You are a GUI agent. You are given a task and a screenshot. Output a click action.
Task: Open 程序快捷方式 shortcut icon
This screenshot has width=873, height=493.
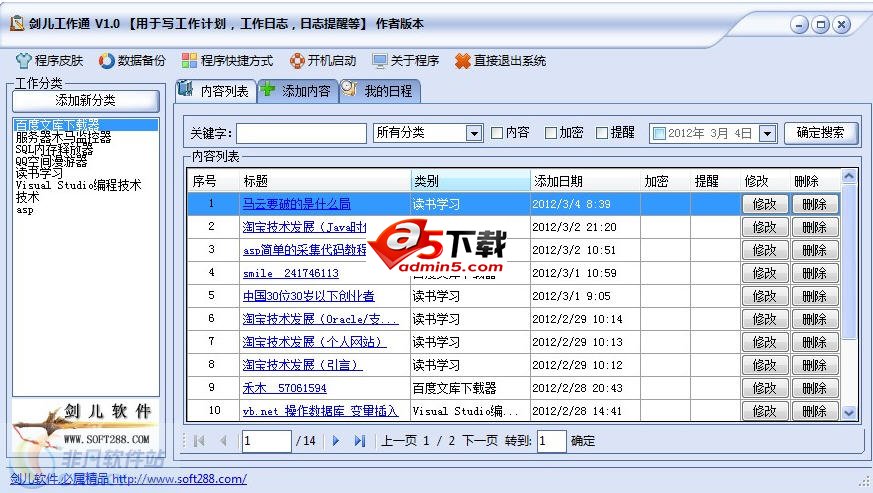point(189,61)
